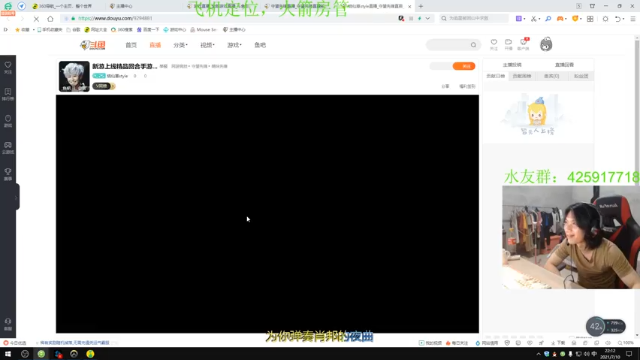Click the search magnifier in Douyu search box
Image resolution: width=640 pixels, height=360 pixels.
pos(473,45)
